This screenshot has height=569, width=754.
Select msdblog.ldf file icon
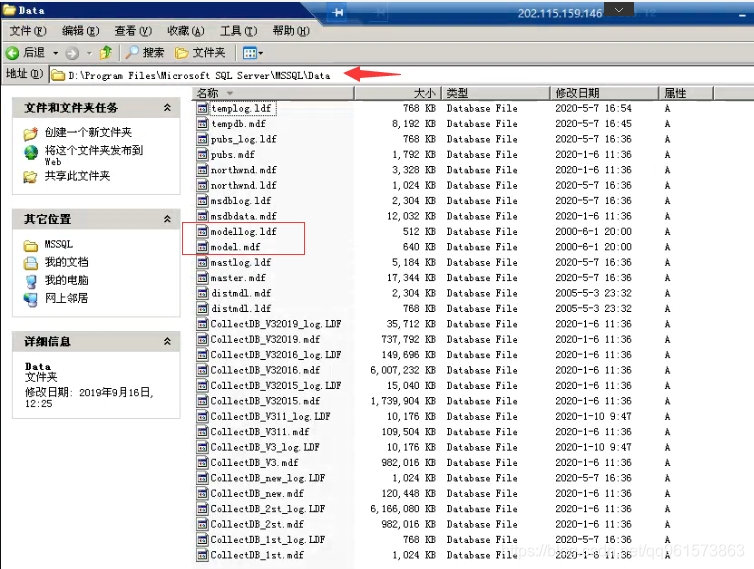click(202, 201)
